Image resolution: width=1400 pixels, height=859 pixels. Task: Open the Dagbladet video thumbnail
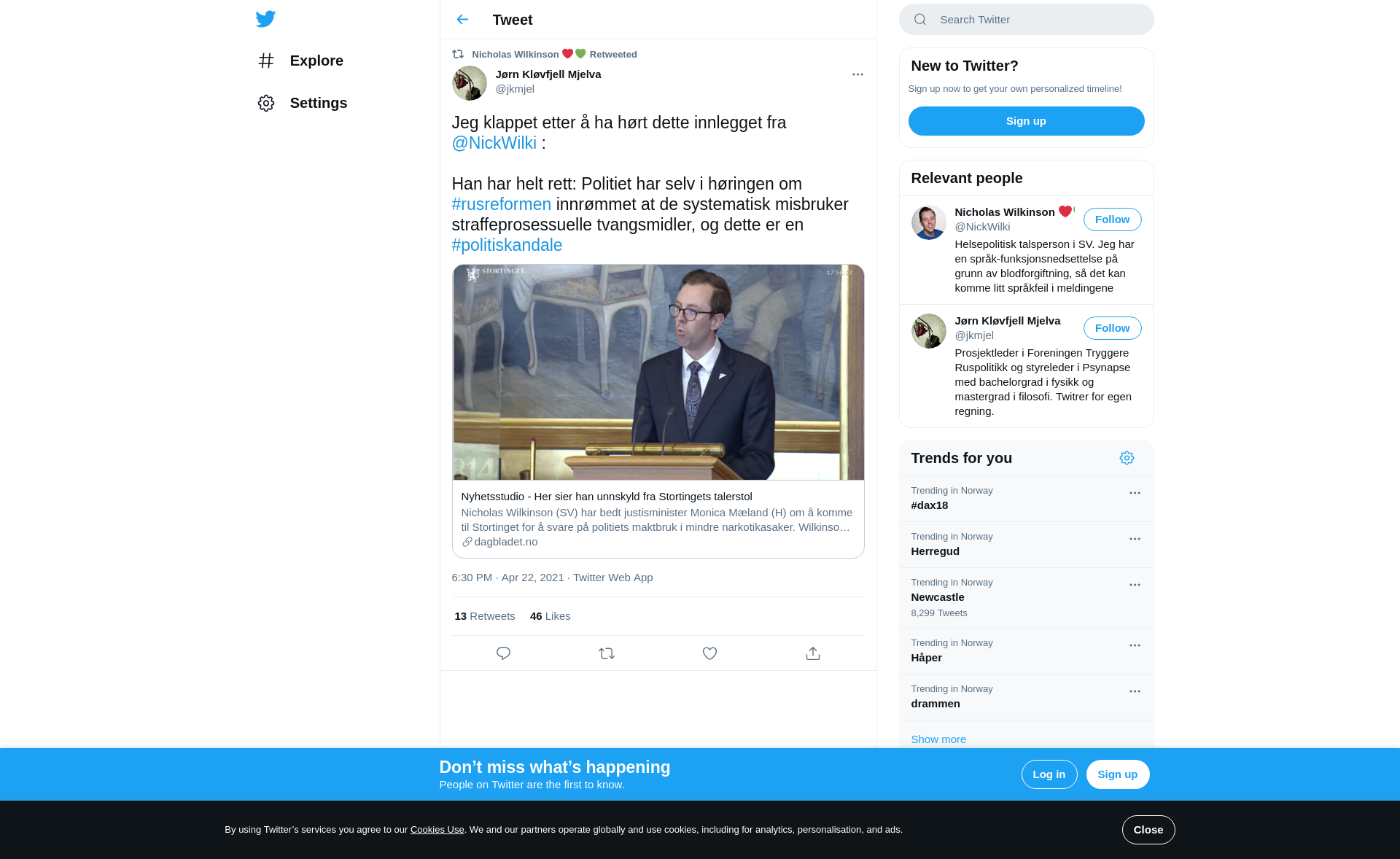tap(658, 372)
